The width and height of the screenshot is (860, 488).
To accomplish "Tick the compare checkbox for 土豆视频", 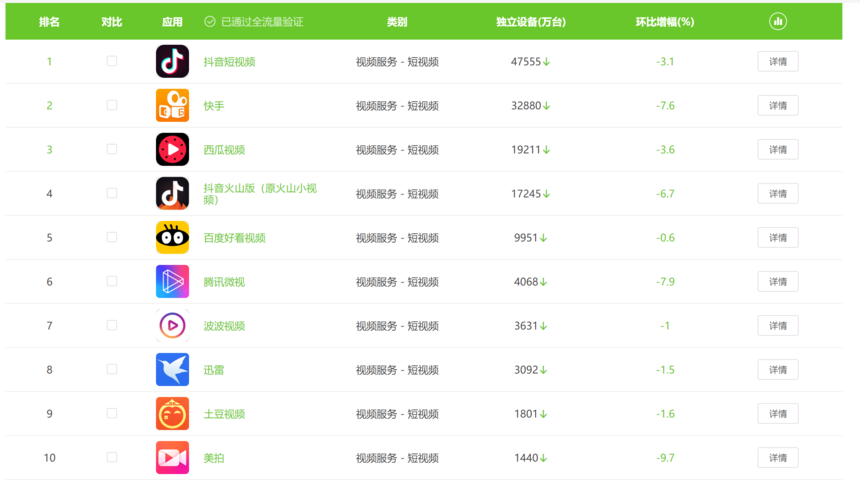I will [112, 413].
